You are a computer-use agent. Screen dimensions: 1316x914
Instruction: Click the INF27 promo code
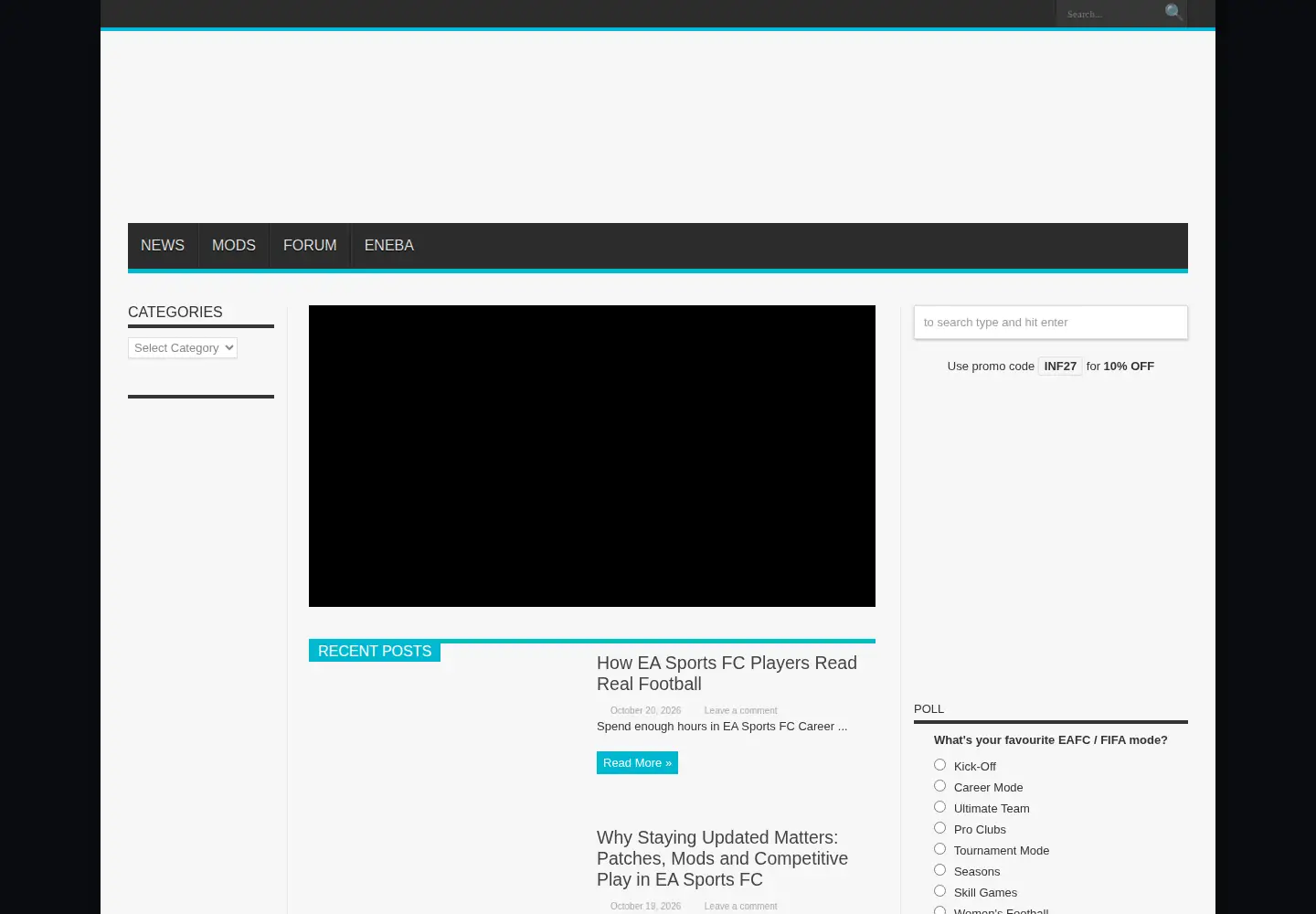click(1060, 366)
